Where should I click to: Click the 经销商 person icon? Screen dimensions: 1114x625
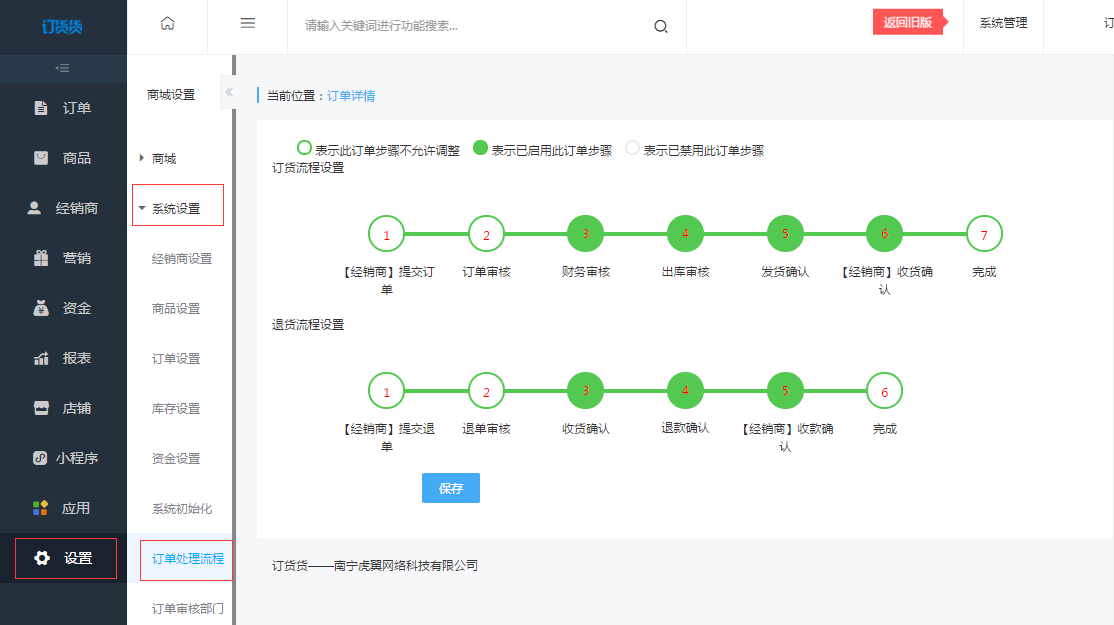tap(34, 207)
